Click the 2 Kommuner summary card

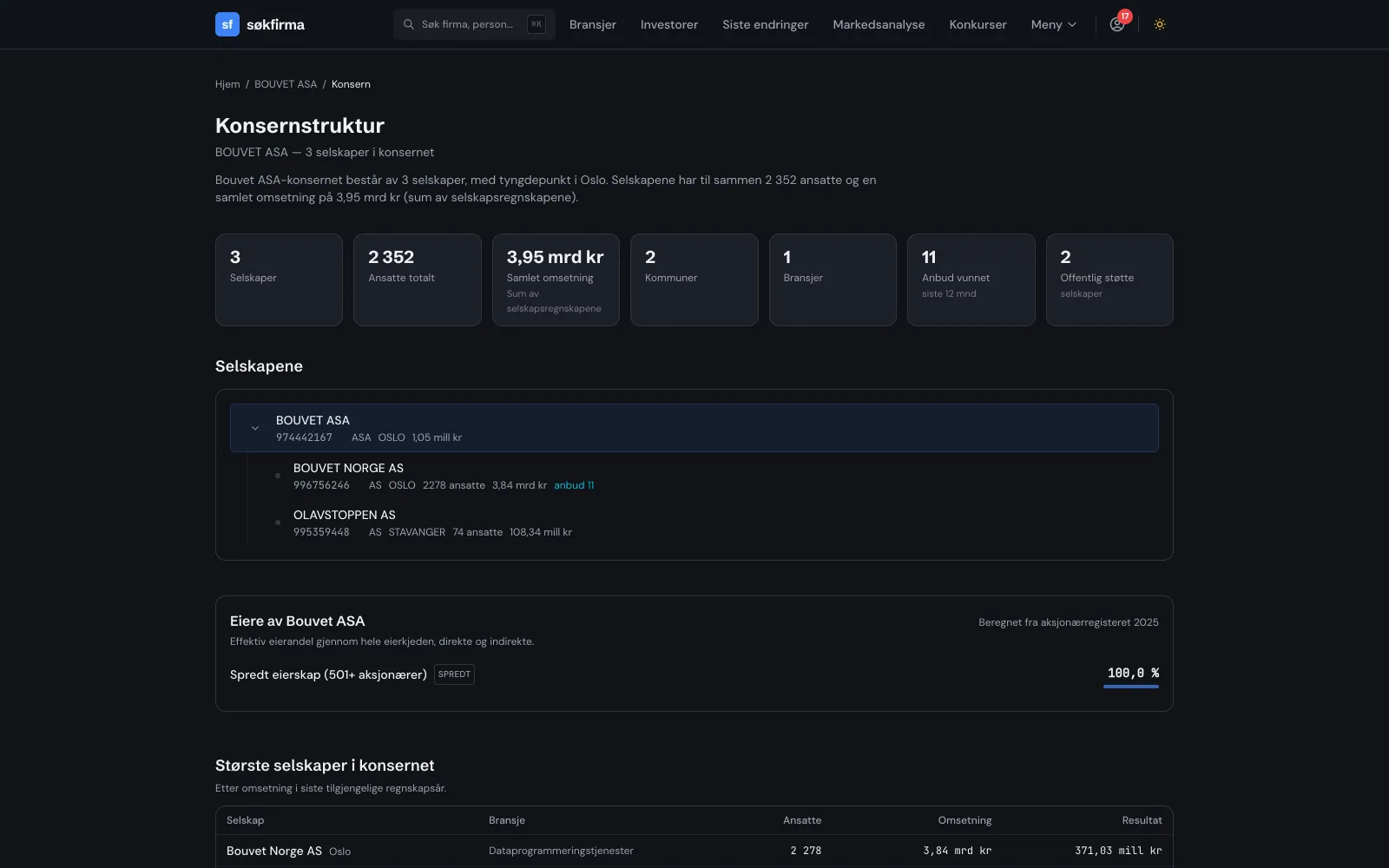(x=694, y=279)
